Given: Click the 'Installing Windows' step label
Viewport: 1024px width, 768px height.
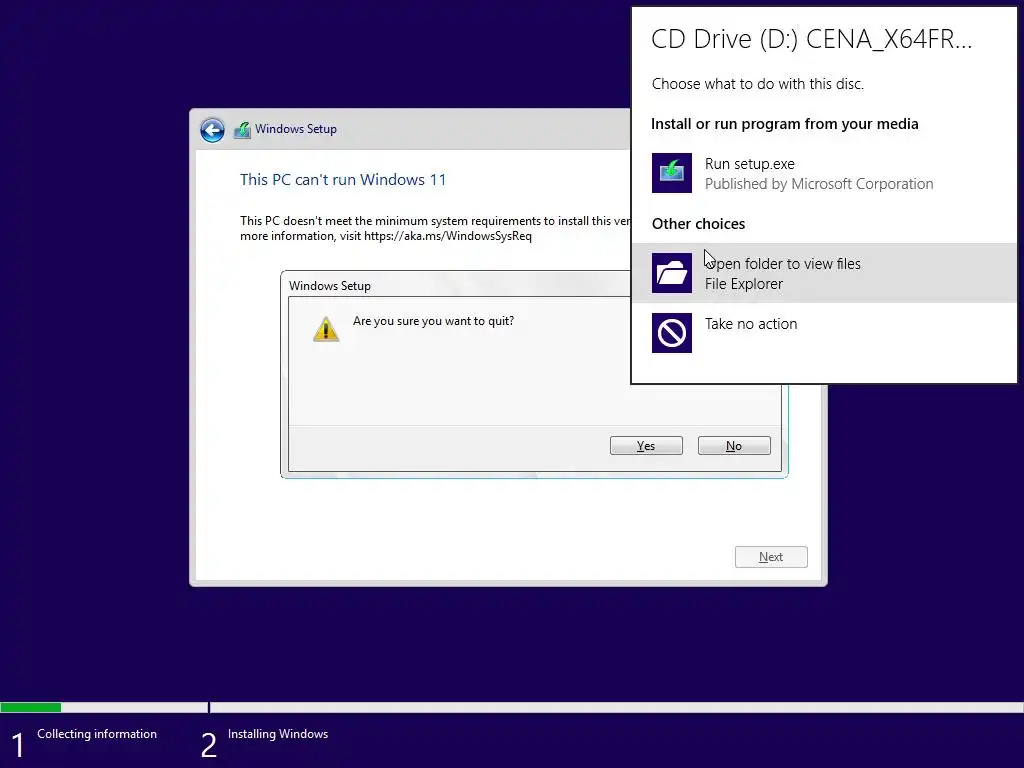Looking at the screenshot, I should click(278, 734).
